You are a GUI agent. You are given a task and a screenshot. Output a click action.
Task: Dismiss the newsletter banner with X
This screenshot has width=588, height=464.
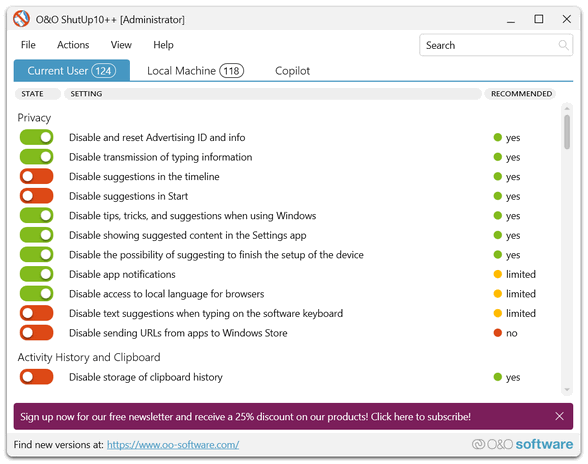point(559,416)
